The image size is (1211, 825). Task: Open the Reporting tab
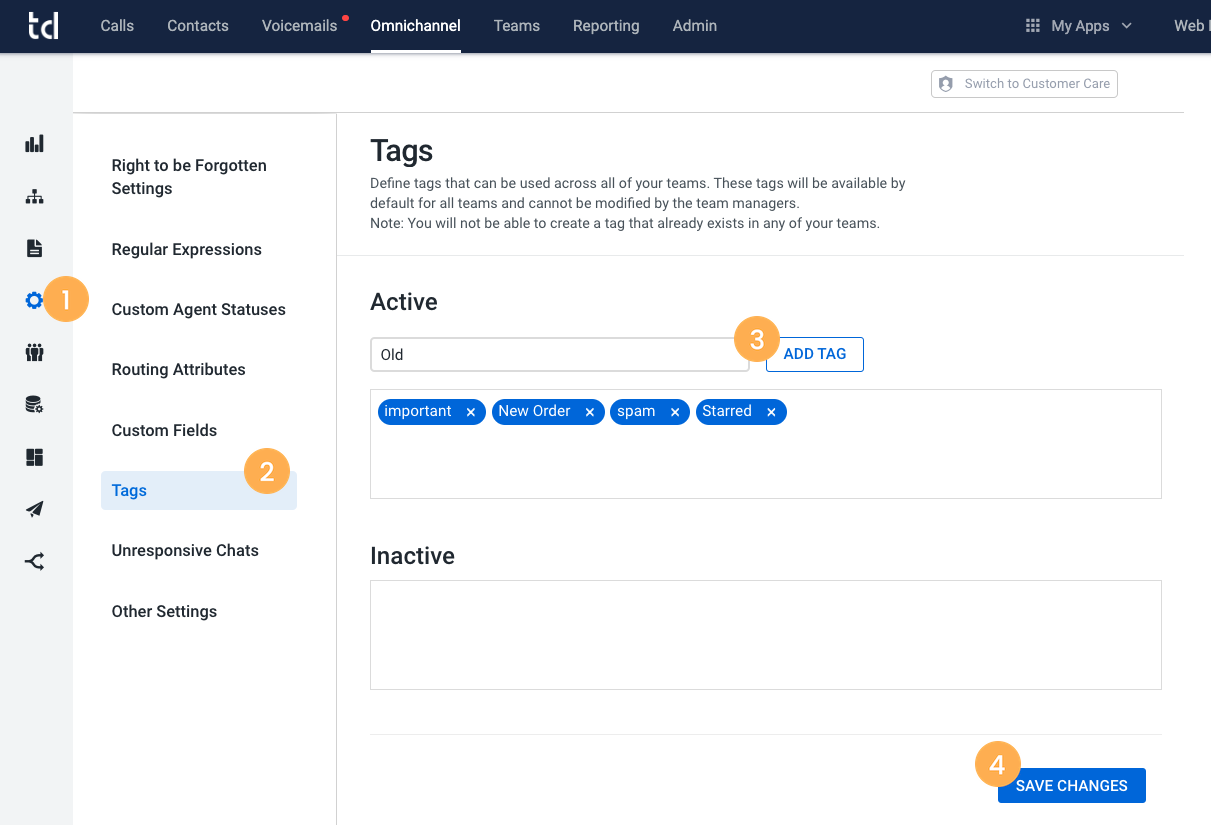tap(606, 26)
